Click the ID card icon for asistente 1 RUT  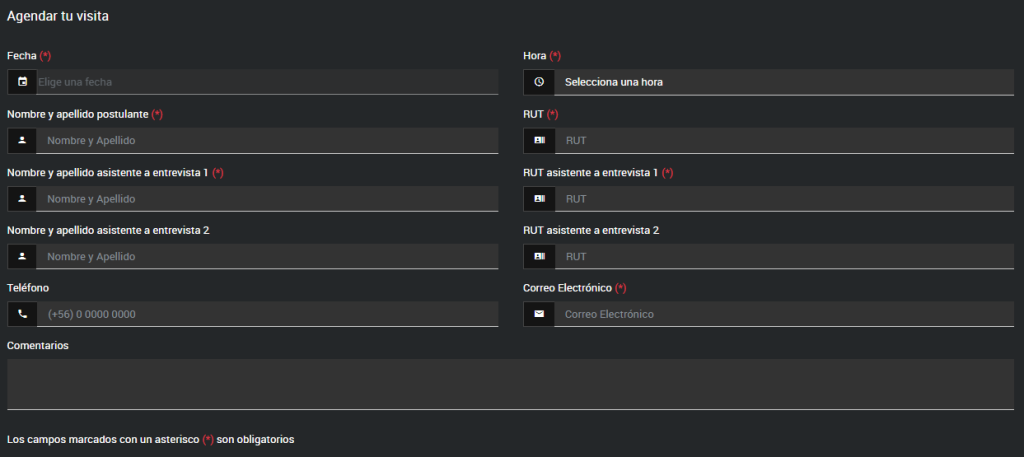[x=539, y=198]
